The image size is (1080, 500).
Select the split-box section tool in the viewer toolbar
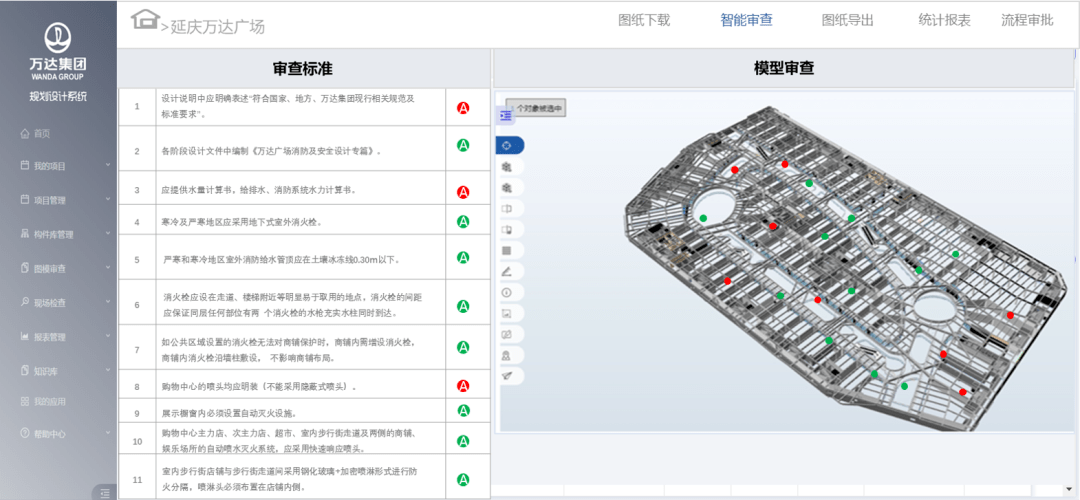(x=507, y=209)
